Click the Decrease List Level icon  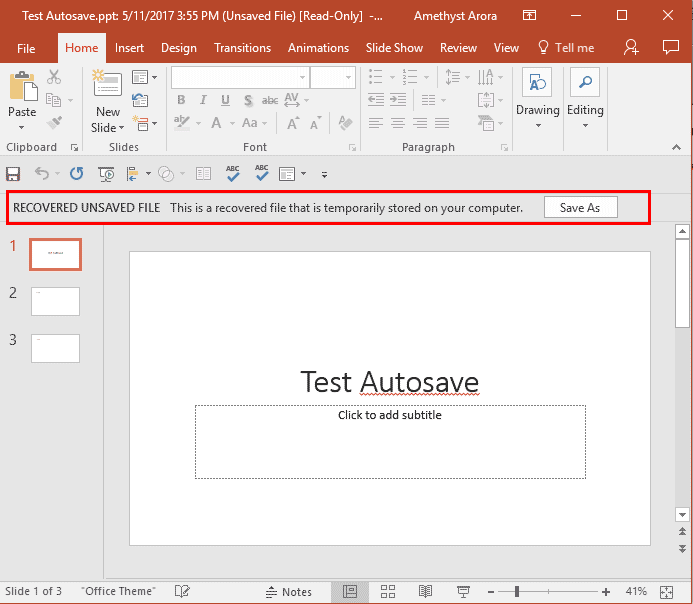376,100
